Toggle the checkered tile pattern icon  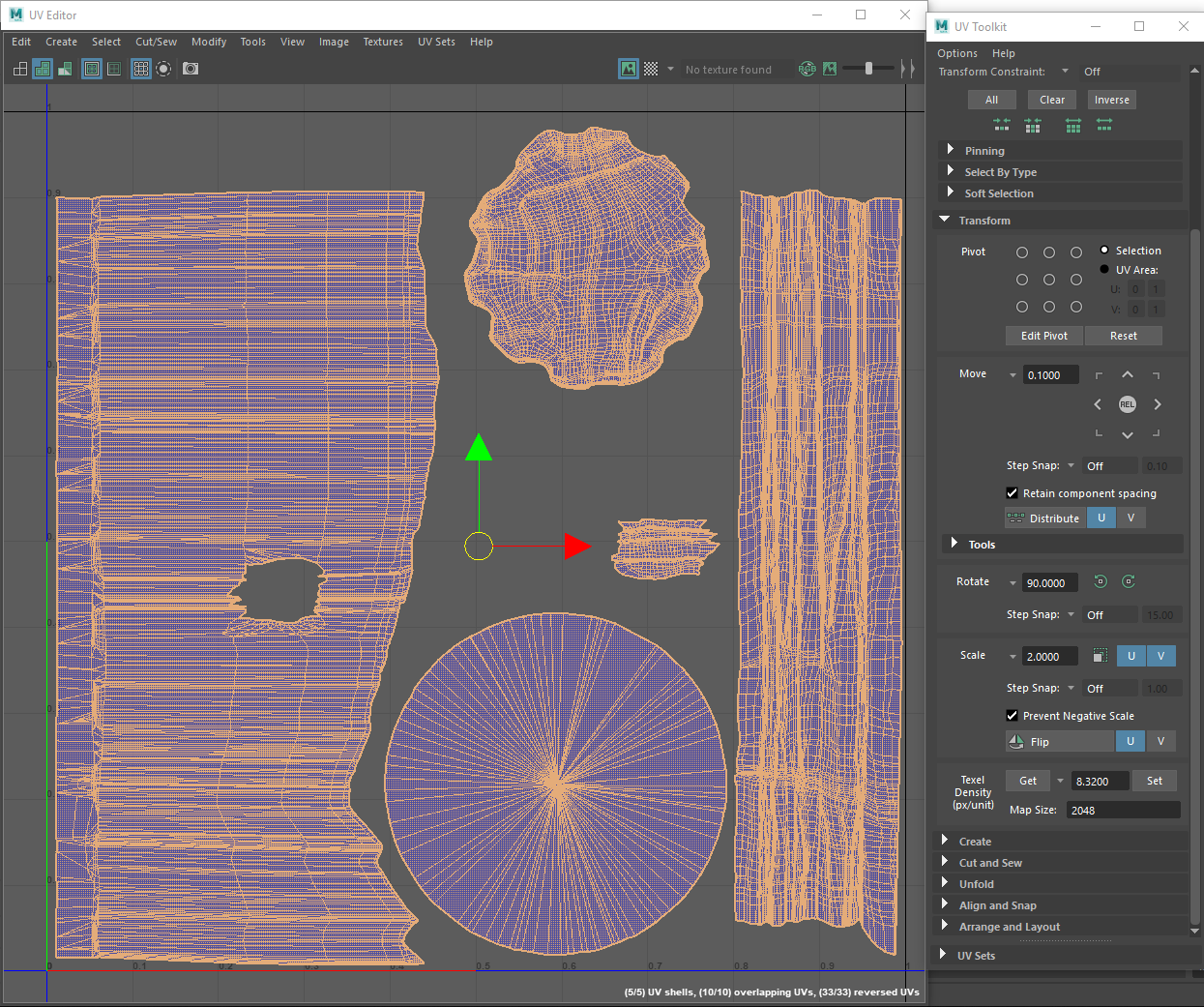pos(651,69)
